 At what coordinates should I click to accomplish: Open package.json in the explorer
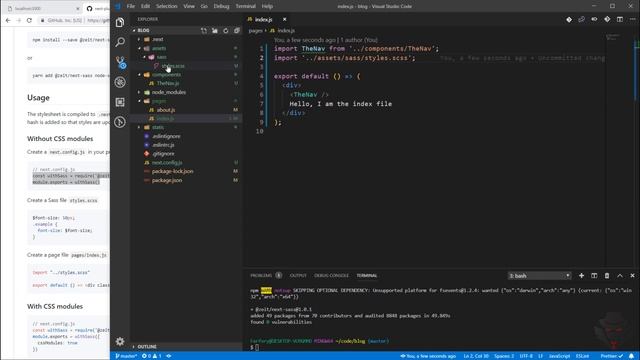(167, 180)
